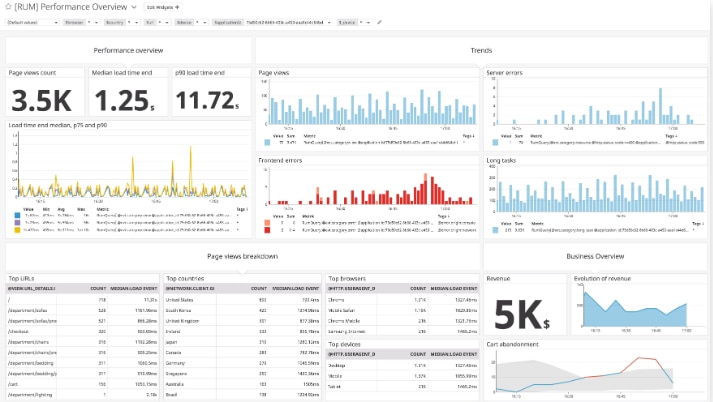This screenshot has height=402, width=713.
Task: Click the Frontend errors widget title
Action: click(280, 161)
